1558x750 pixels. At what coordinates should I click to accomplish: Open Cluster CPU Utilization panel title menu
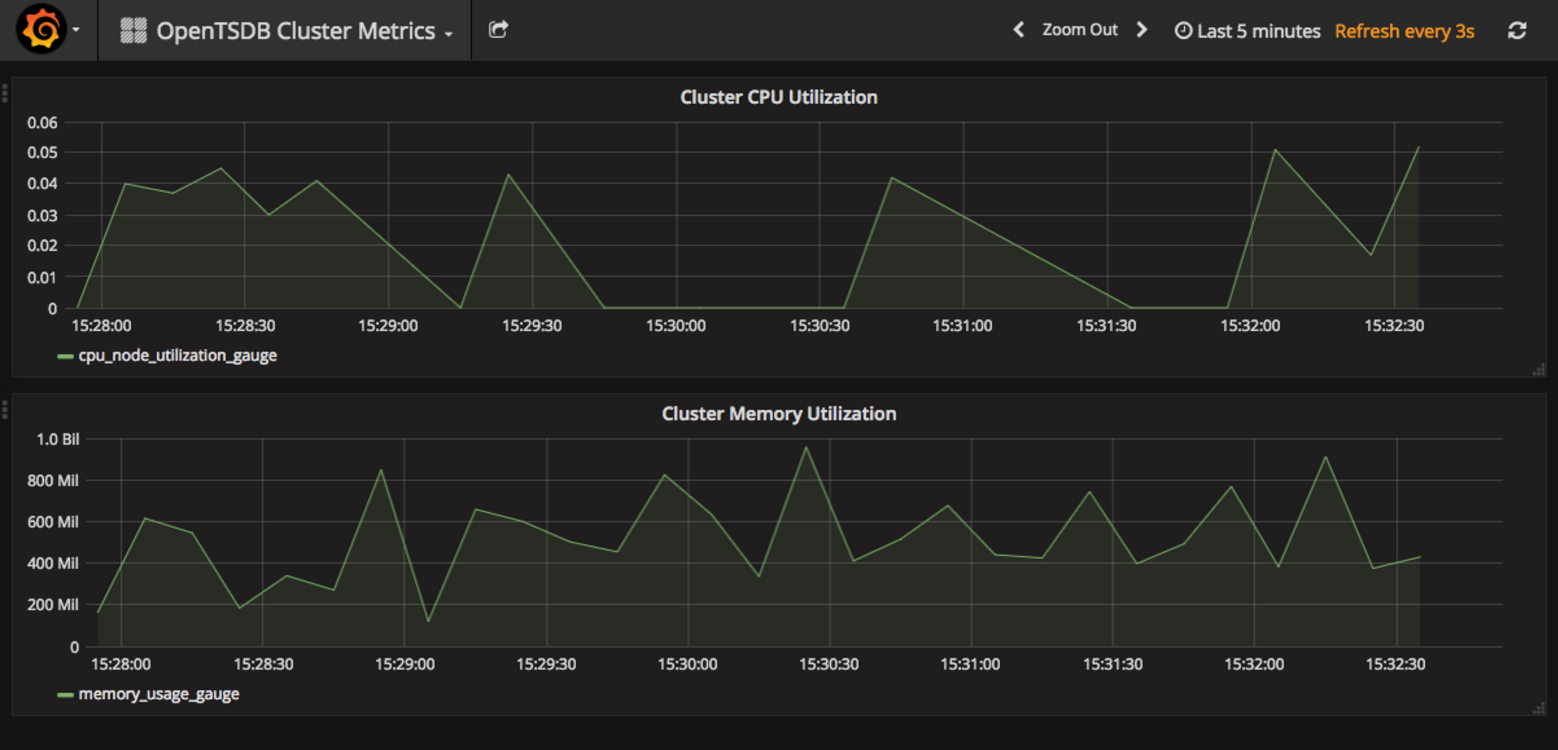pyautogui.click(x=778, y=97)
